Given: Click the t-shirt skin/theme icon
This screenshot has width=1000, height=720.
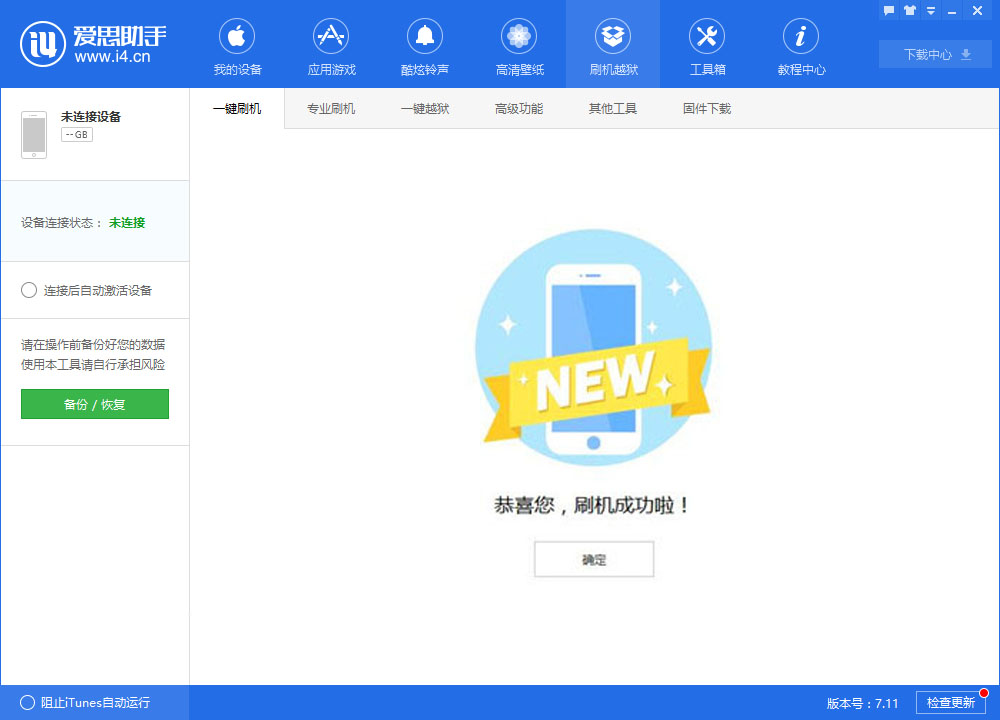Looking at the screenshot, I should tap(909, 10).
